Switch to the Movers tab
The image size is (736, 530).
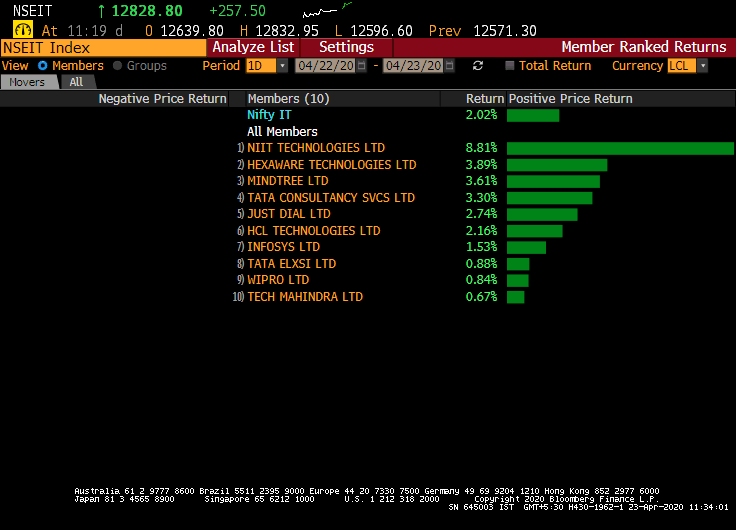click(27, 82)
